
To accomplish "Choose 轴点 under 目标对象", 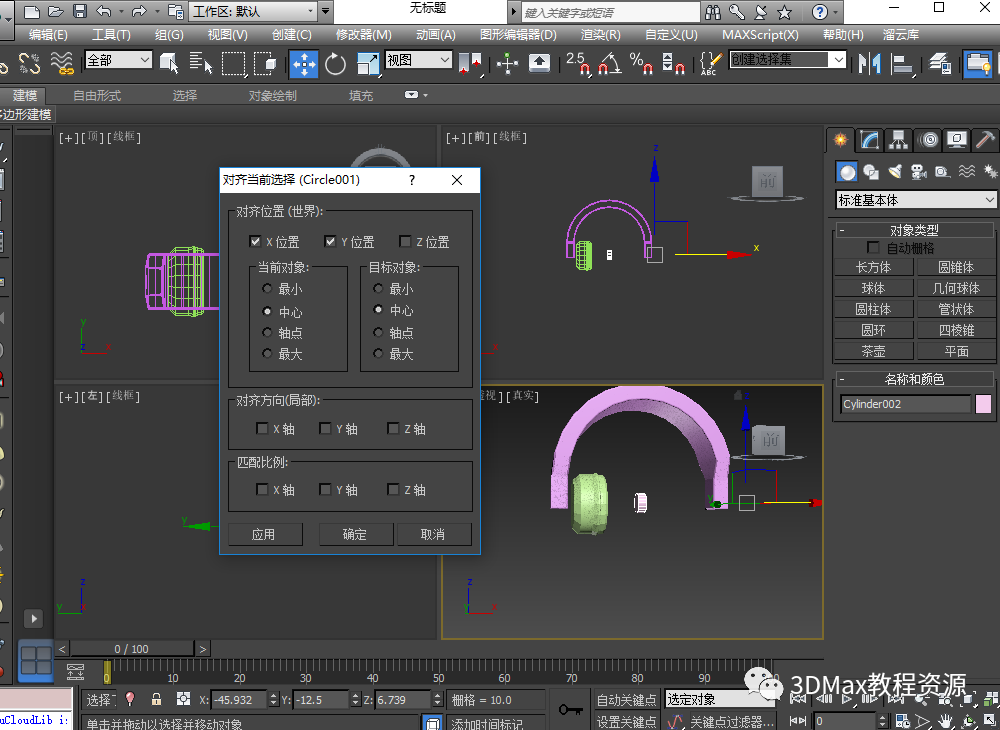I will click(x=378, y=333).
